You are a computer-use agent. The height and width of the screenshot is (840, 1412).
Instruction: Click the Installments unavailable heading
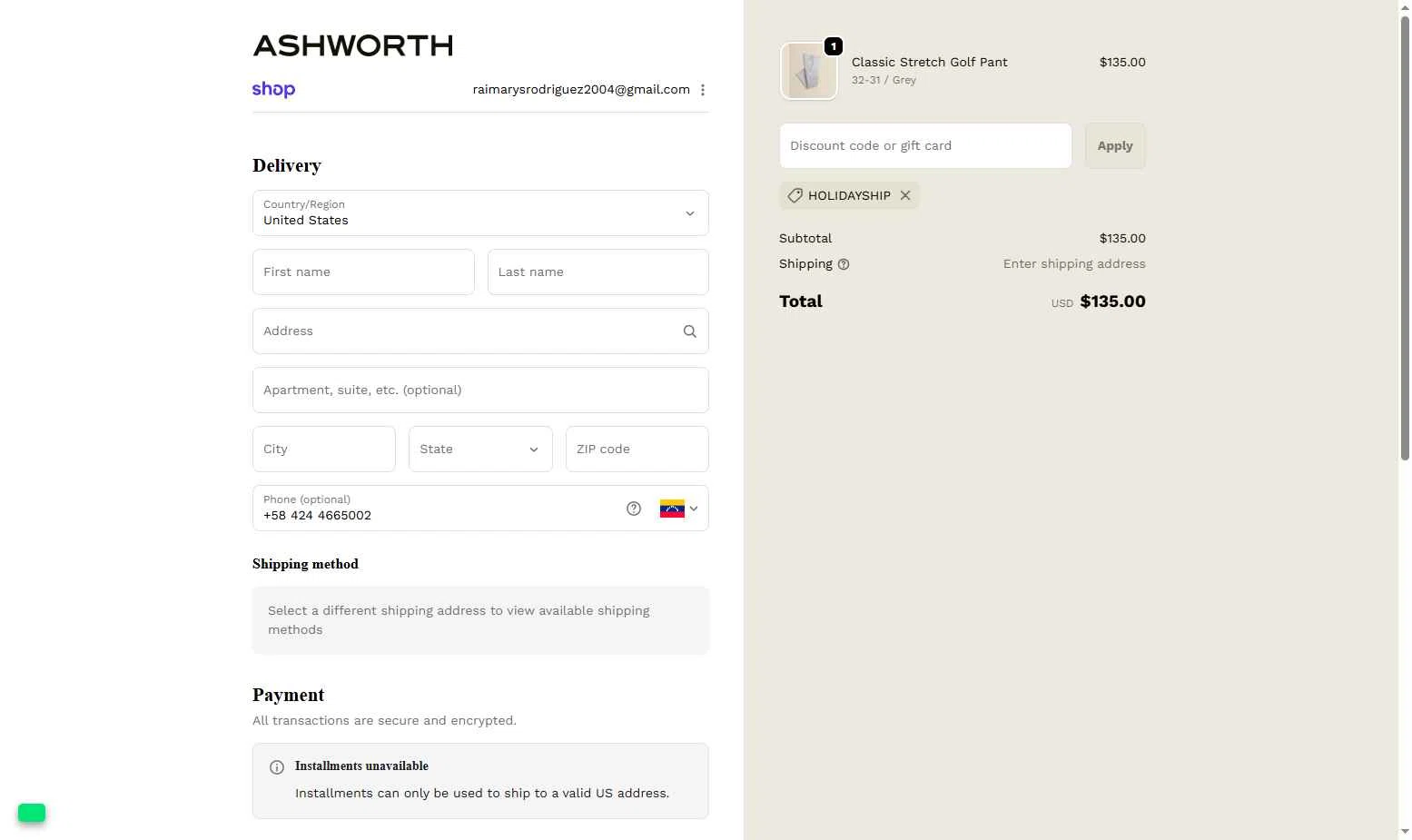coord(361,766)
